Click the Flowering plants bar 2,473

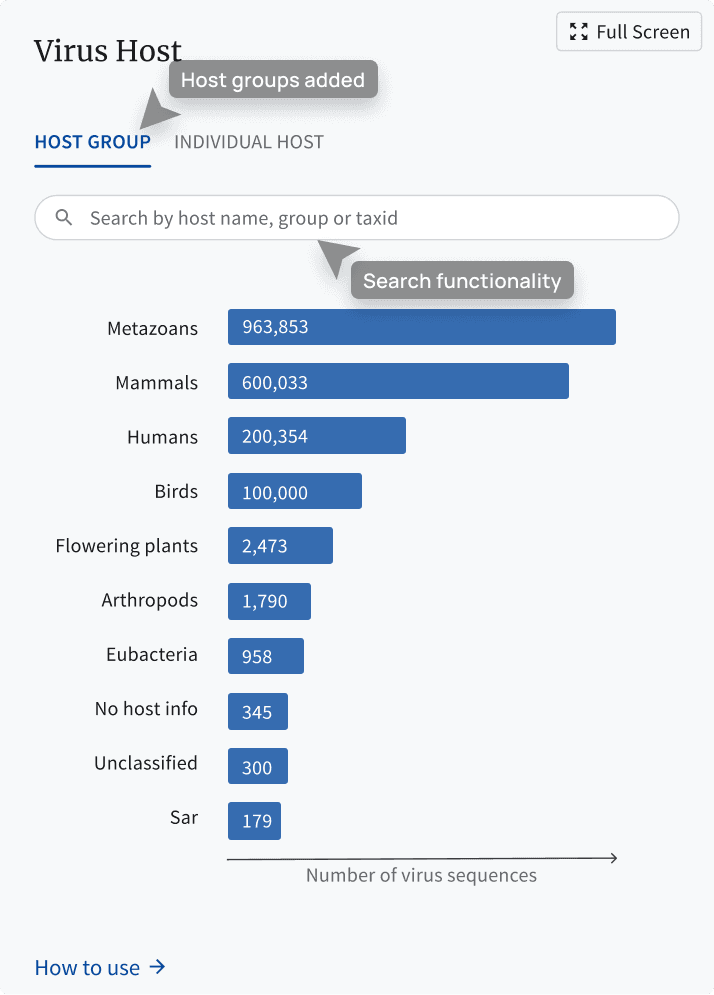point(281,546)
